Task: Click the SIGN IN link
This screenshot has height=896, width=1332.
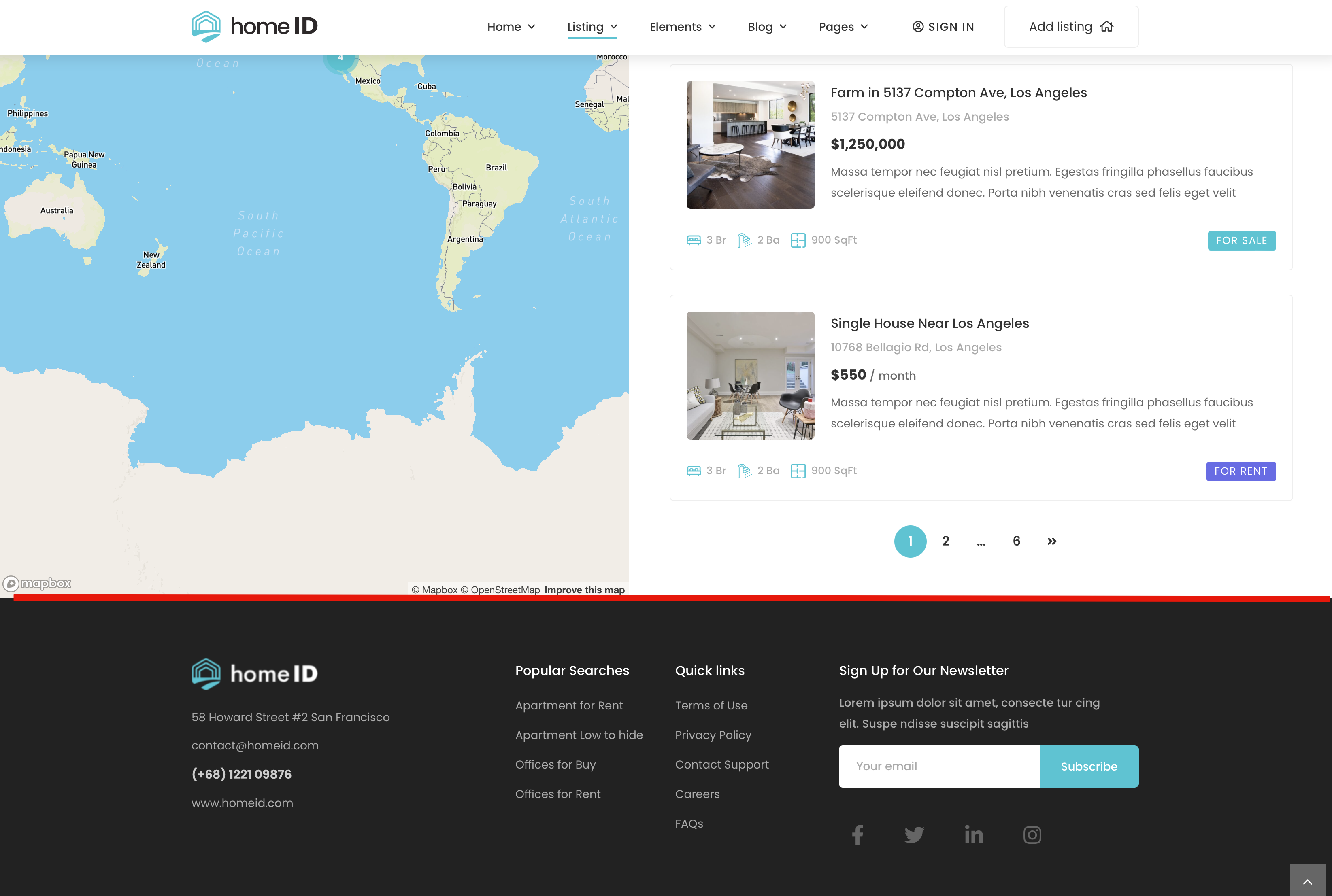Action: tap(943, 27)
